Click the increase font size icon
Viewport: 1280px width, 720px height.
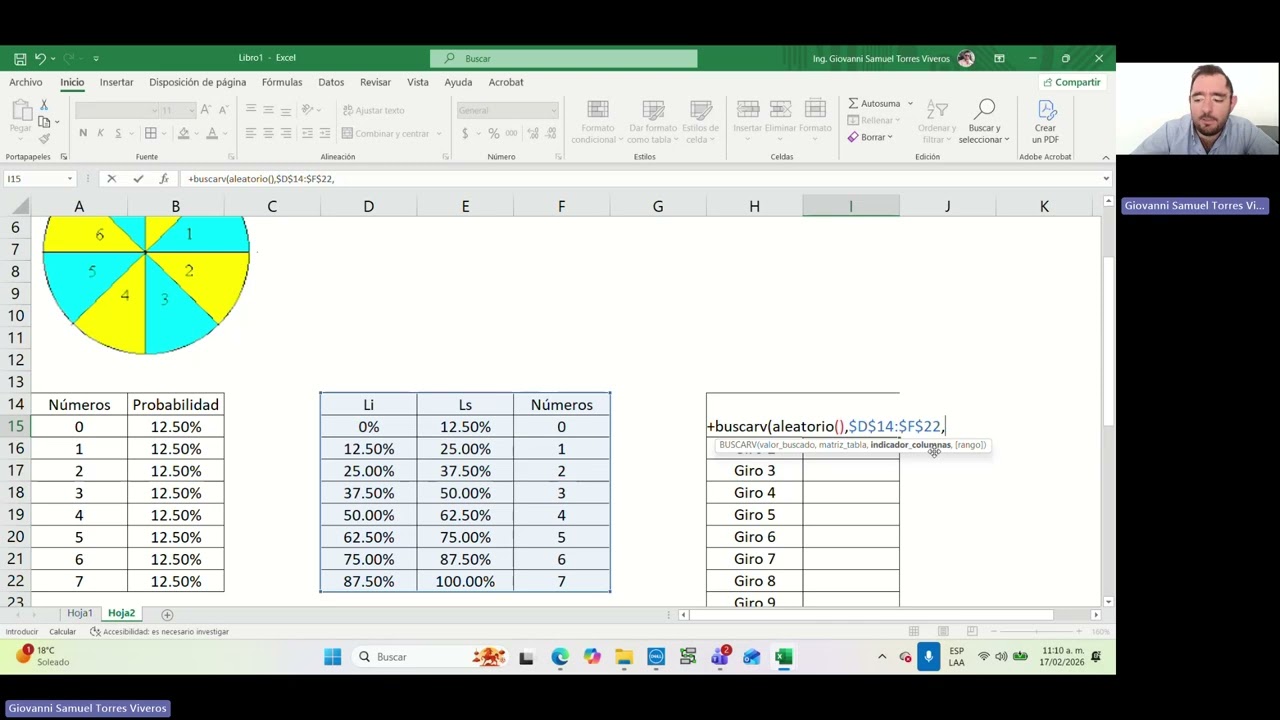[205, 110]
